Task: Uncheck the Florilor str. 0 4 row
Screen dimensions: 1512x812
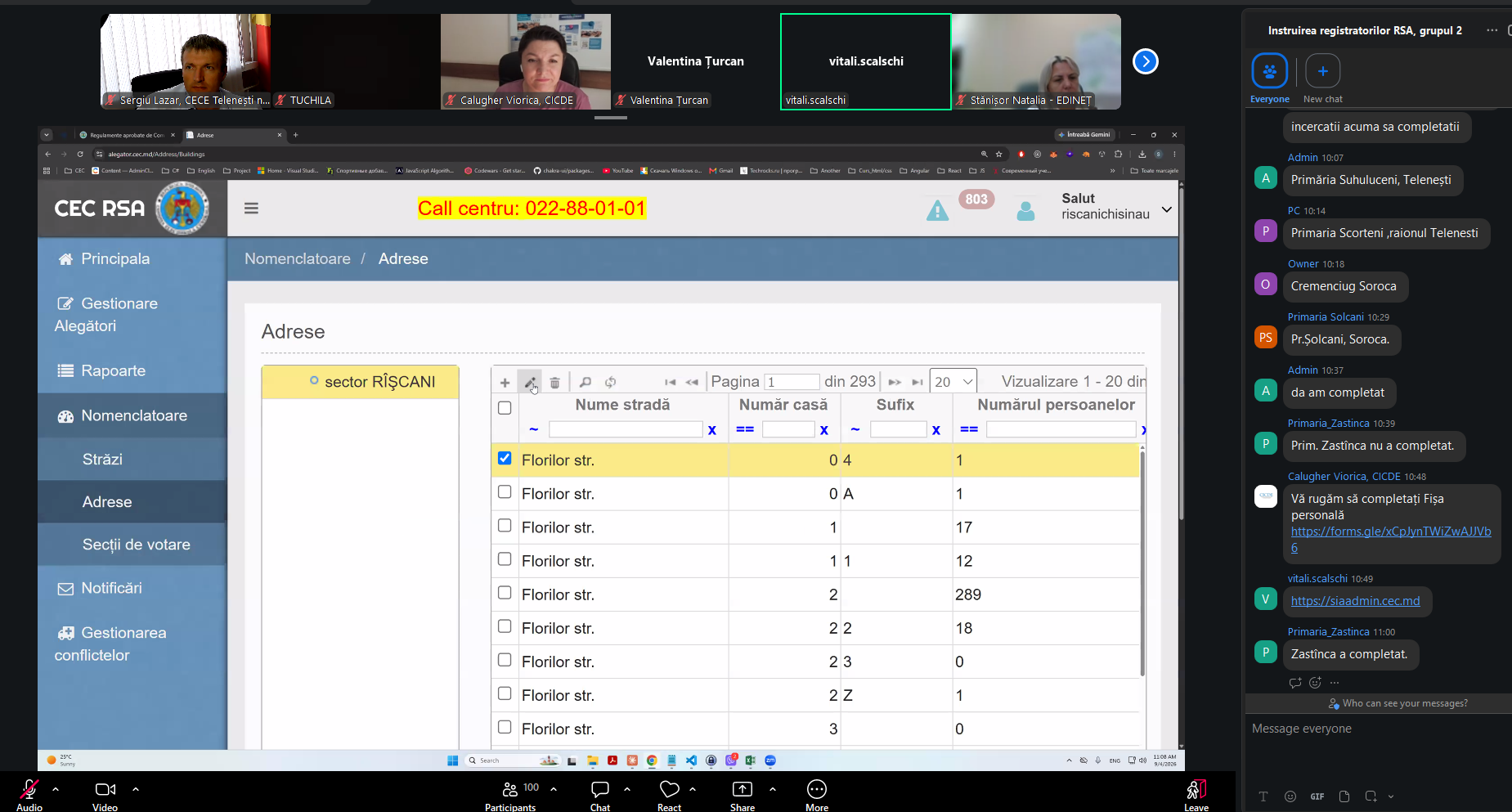Action: tap(505, 459)
